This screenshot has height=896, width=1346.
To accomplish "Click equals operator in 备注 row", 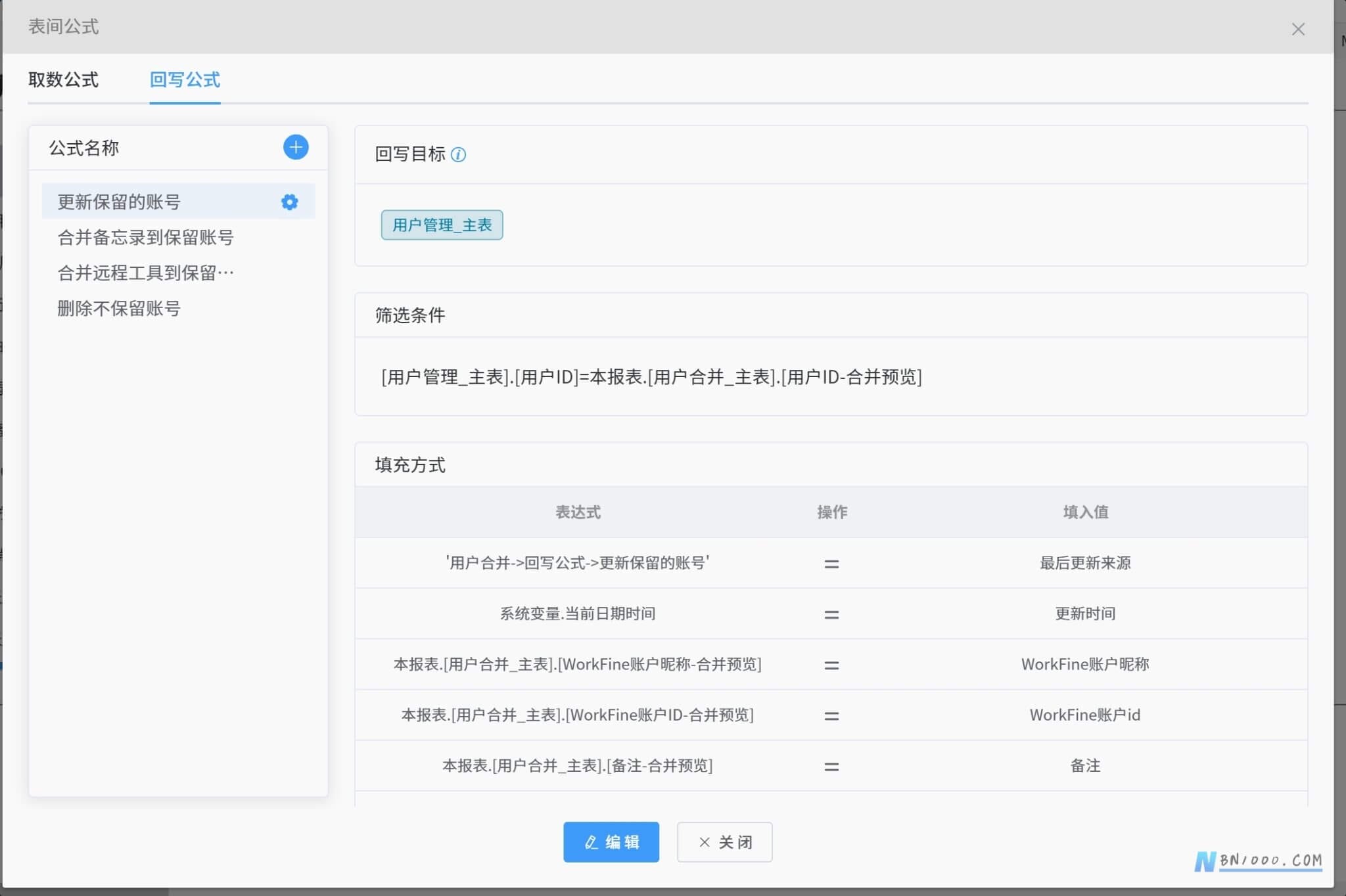I will (831, 766).
